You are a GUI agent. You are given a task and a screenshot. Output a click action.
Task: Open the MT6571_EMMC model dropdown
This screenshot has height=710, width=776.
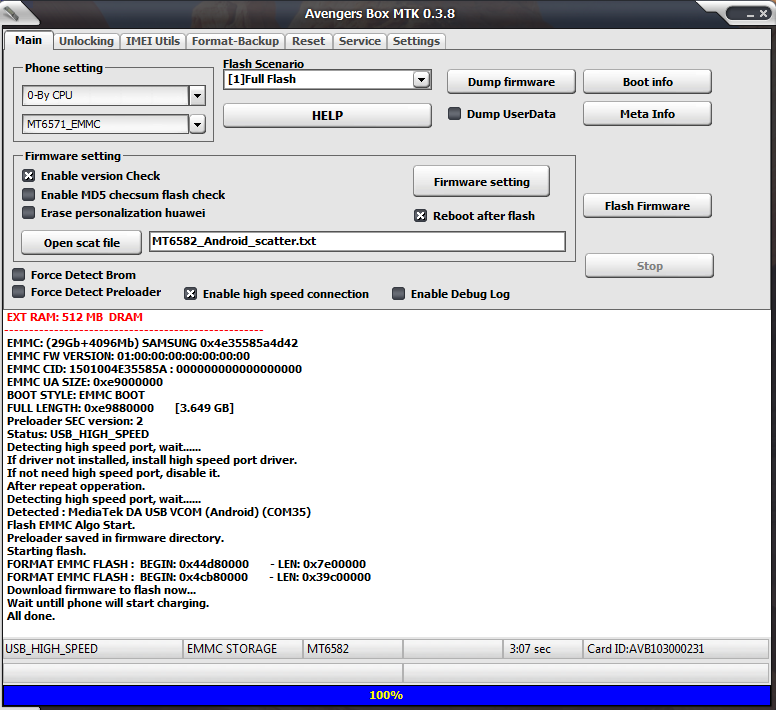coord(197,124)
